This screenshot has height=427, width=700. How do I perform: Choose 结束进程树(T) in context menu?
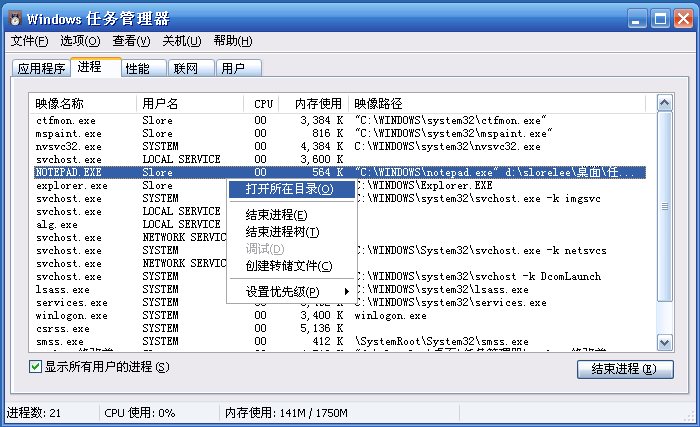tap(292, 232)
